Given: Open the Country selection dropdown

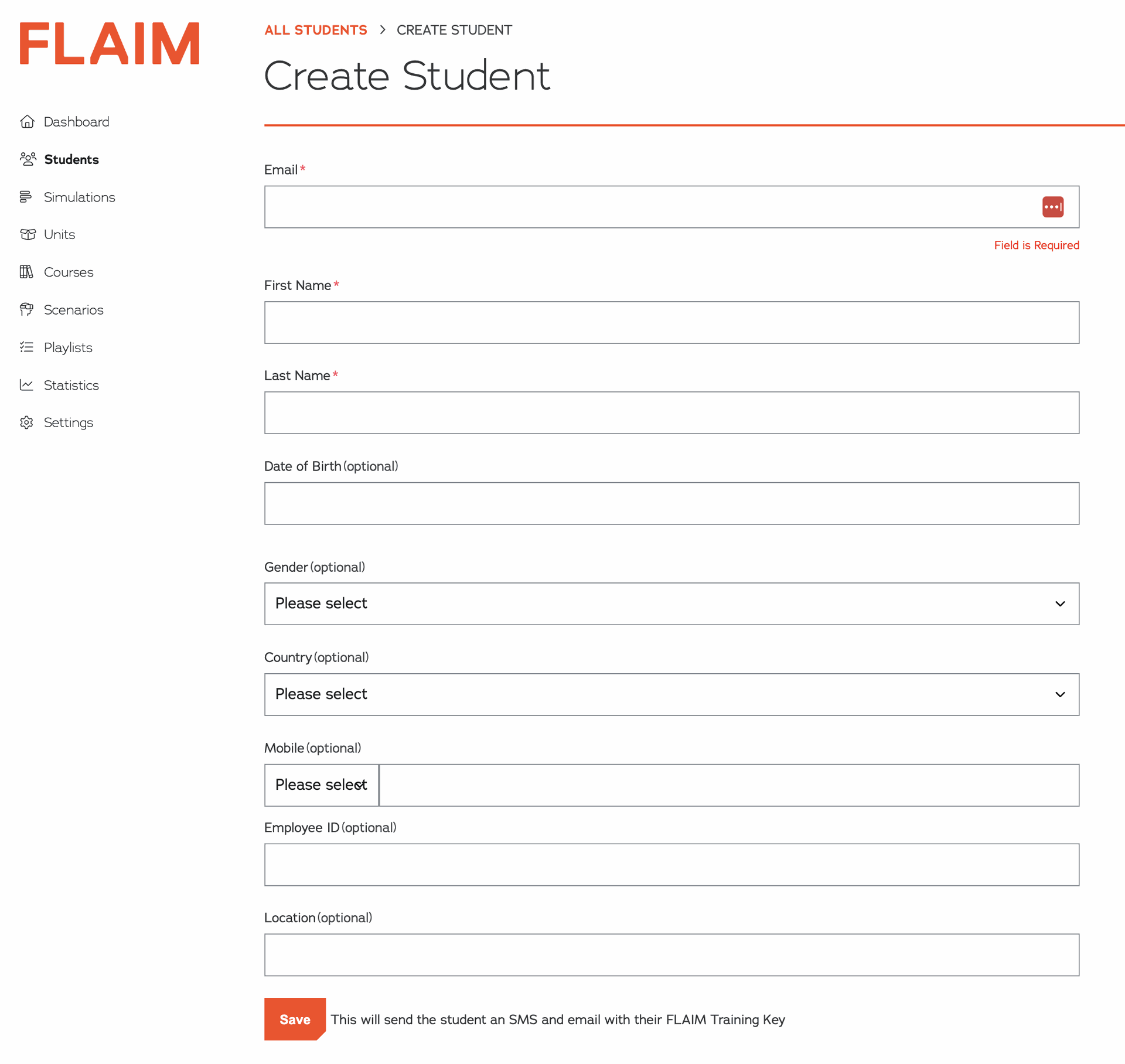Looking at the screenshot, I should (671, 694).
